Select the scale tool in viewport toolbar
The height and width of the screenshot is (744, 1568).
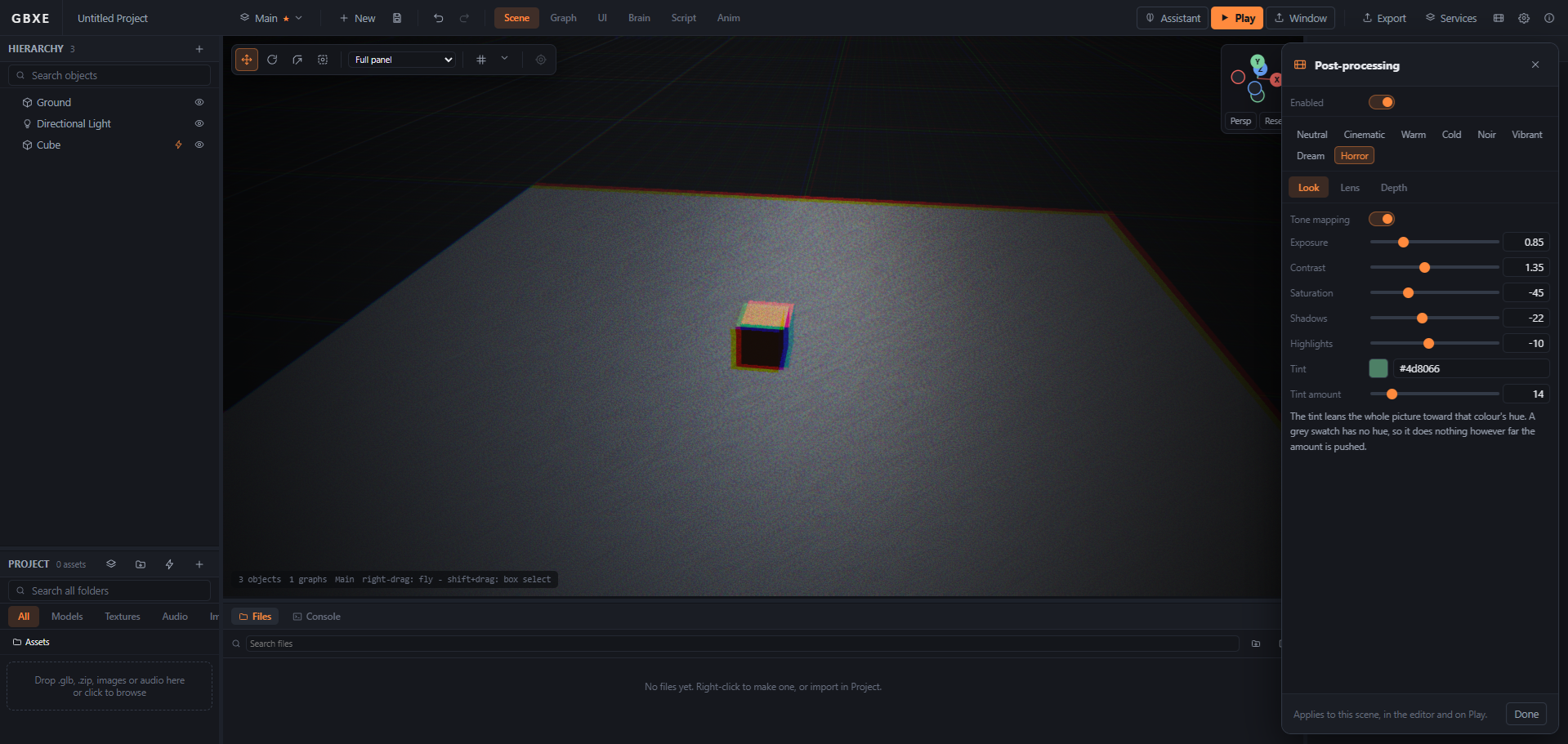pos(297,60)
